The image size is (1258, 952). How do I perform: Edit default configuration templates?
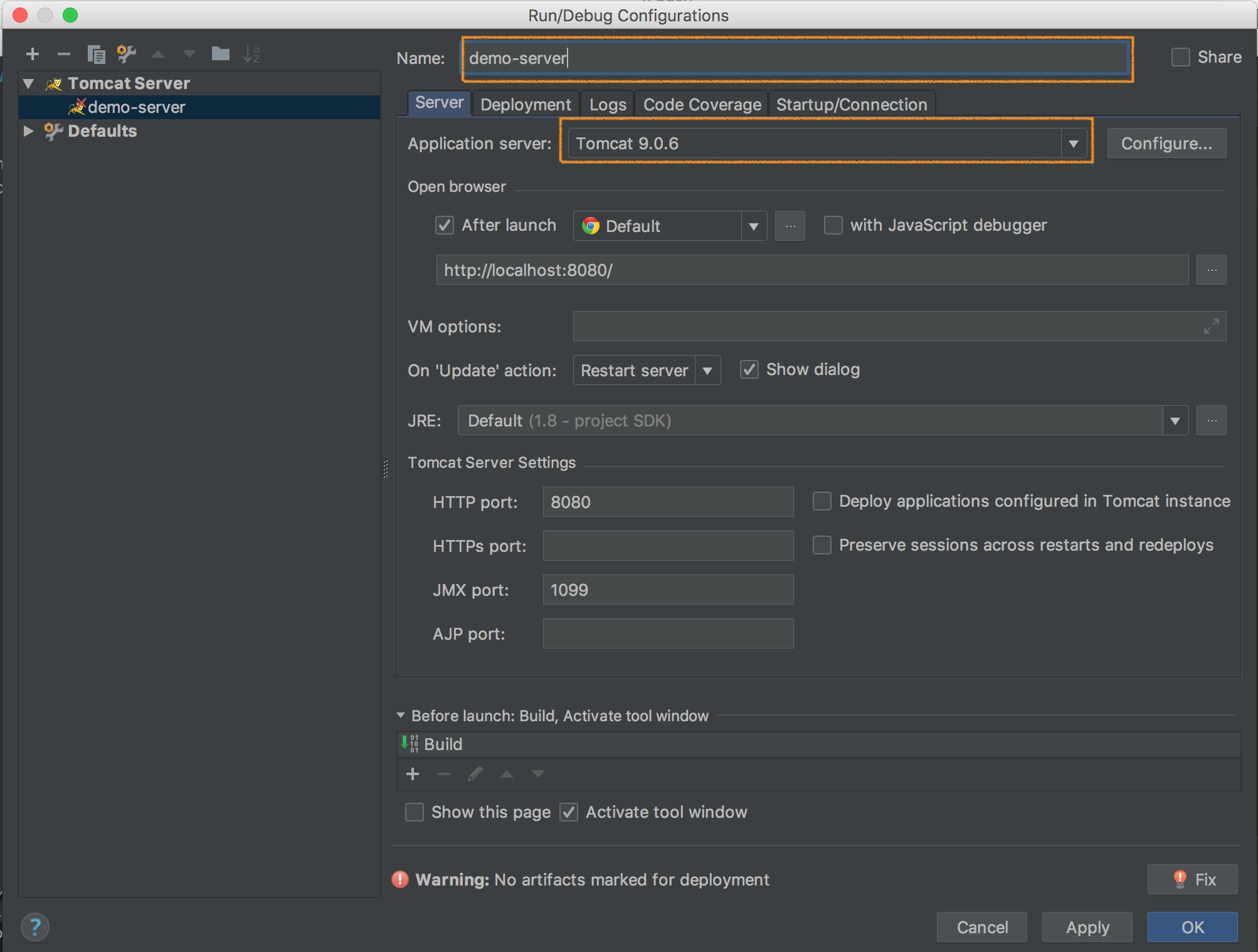click(127, 54)
